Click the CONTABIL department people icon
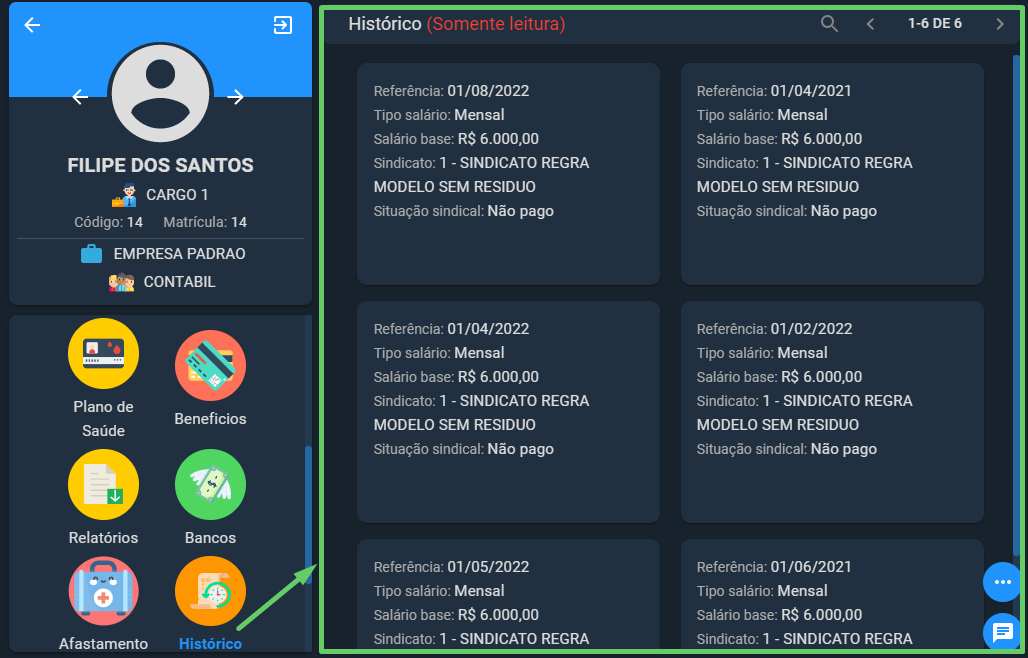 coord(121,282)
